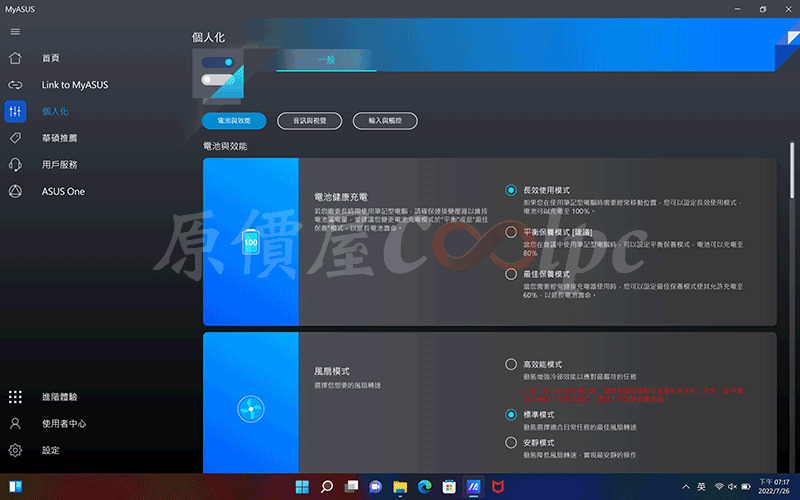The height and width of the screenshot is (500, 800).
Task: Open Widgets button on taskbar
Action: [x=15, y=487]
